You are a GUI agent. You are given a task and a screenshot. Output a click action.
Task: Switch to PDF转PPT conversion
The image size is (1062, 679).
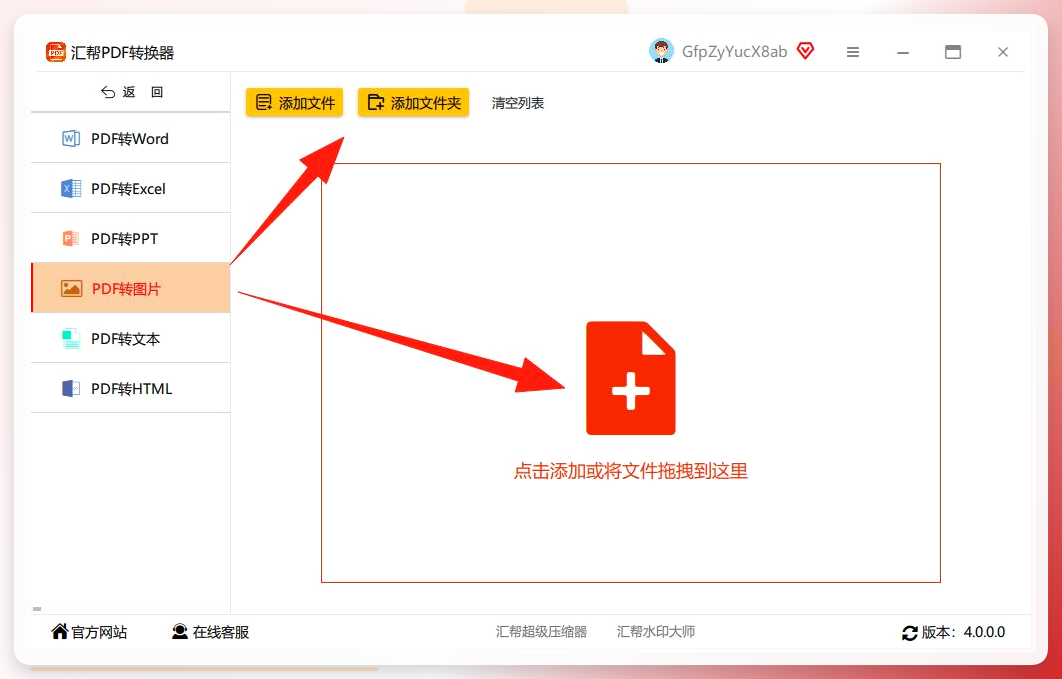pyautogui.click(x=131, y=238)
